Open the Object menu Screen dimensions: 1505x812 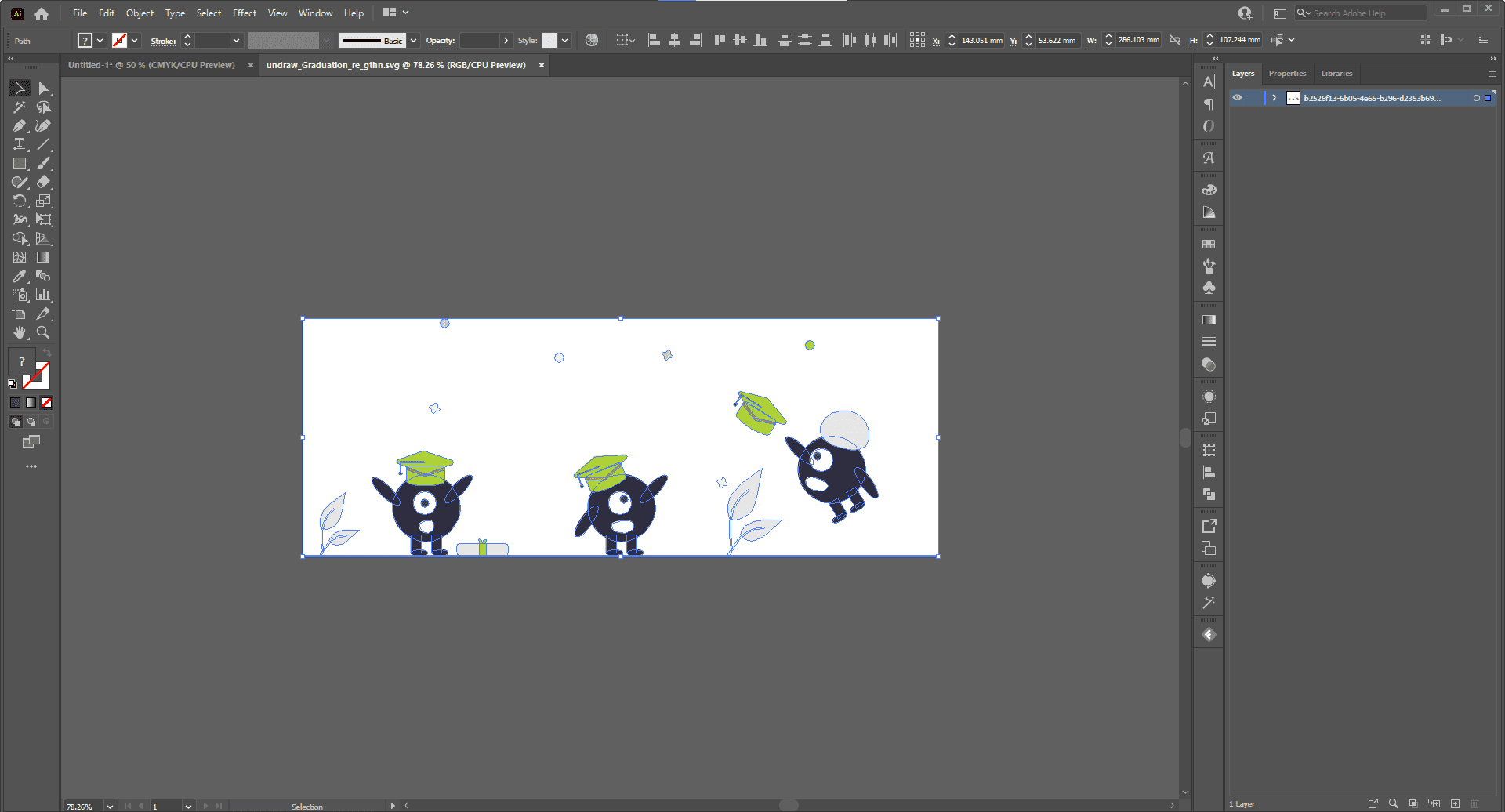[140, 13]
